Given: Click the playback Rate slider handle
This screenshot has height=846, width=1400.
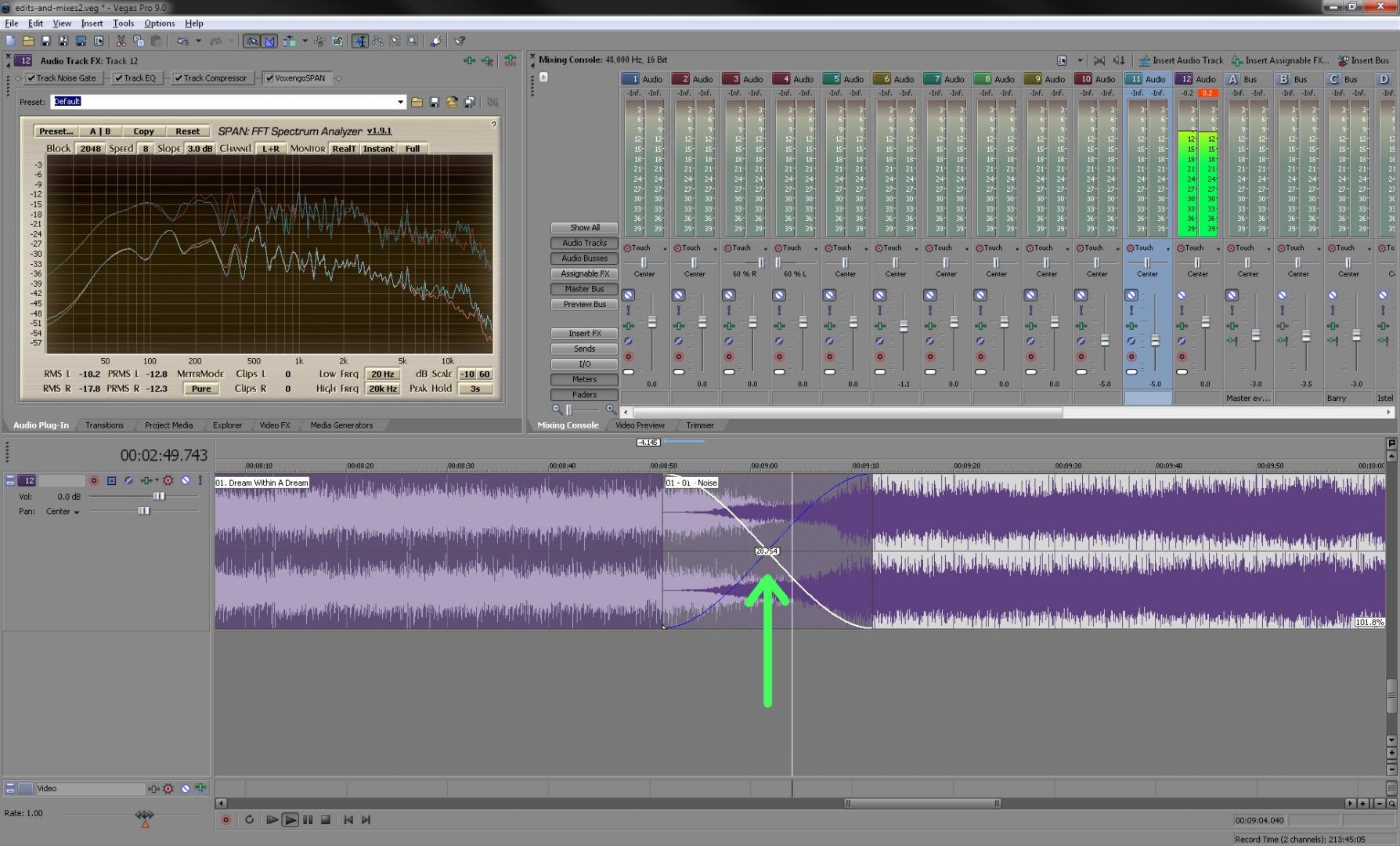Looking at the screenshot, I should [x=145, y=815].
